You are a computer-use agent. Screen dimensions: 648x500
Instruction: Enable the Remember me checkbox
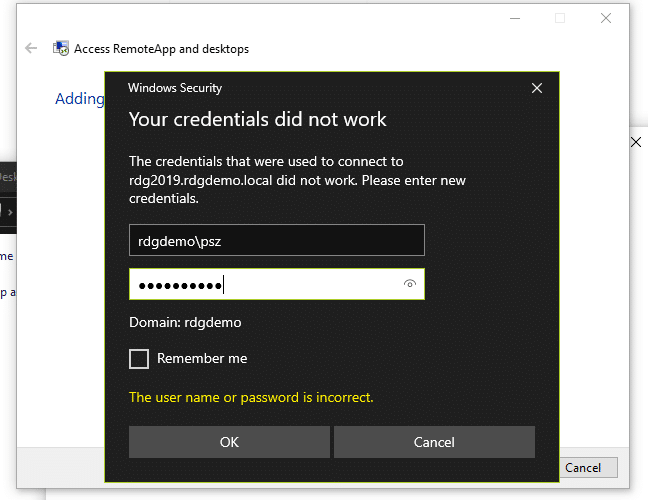pos(139,359)
